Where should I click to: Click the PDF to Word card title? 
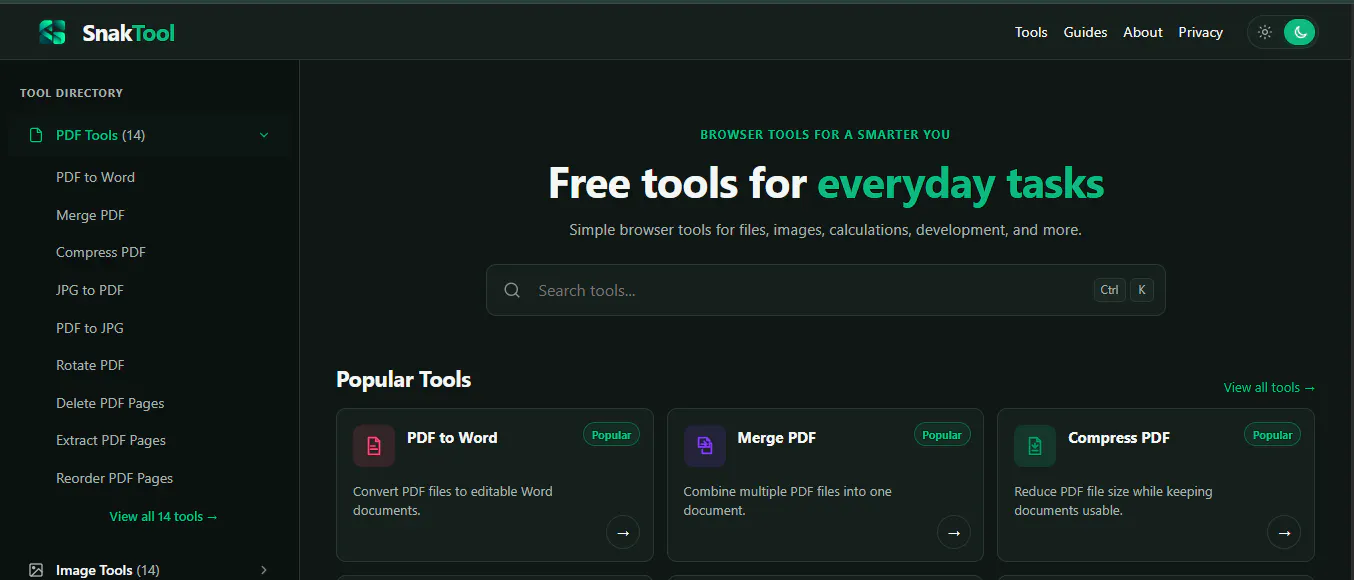452,438
